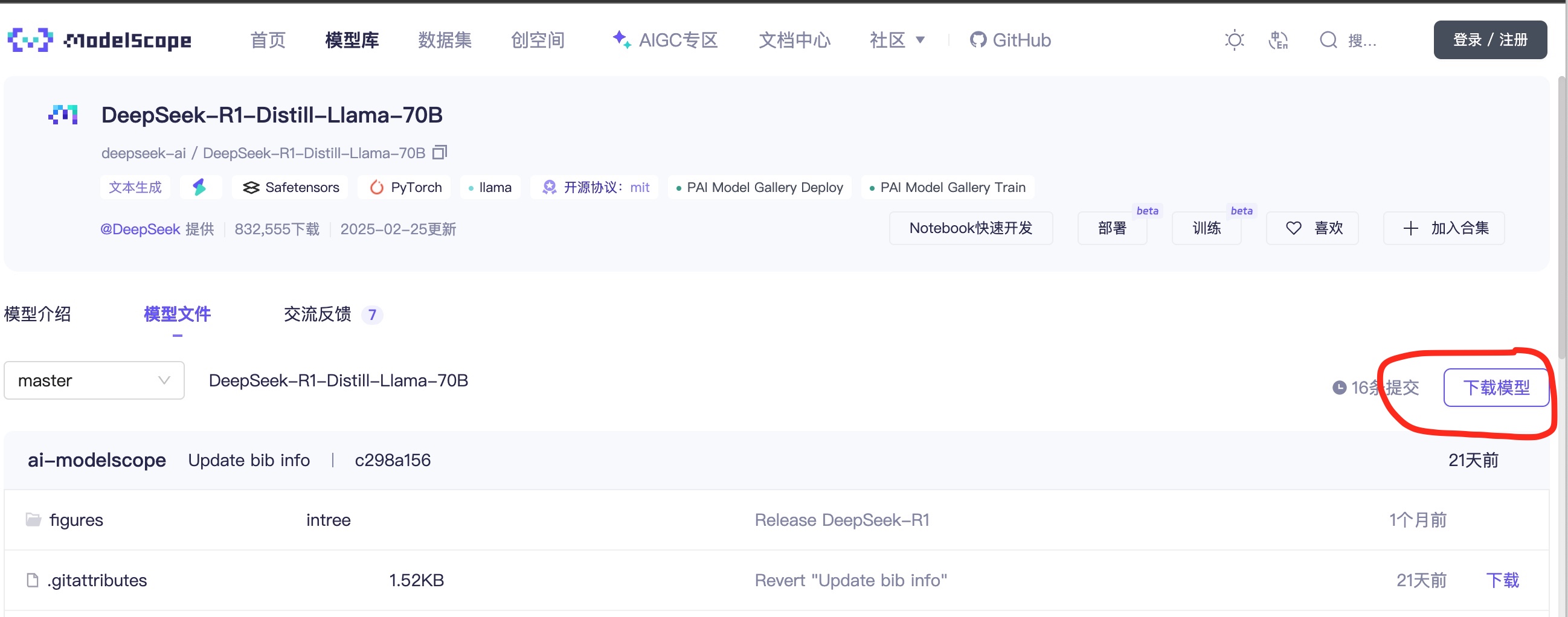Click the intree label in figures row
The height and width of the screenshot is (617, 1568).
[328, 520]
